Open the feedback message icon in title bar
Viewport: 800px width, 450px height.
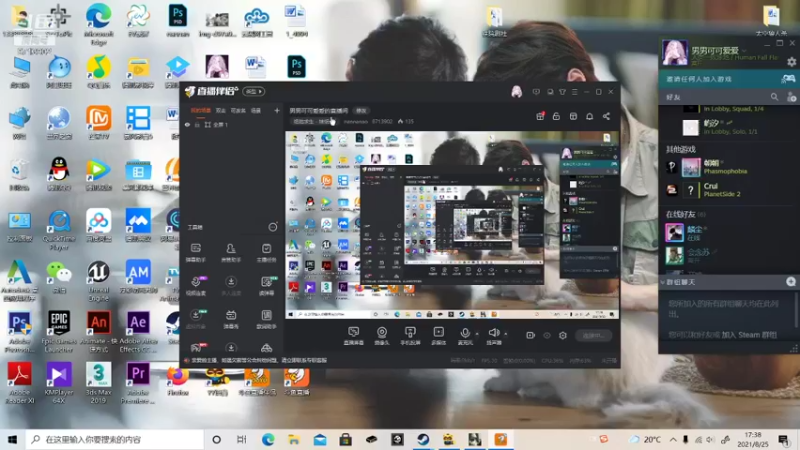[x=536, y=92]
